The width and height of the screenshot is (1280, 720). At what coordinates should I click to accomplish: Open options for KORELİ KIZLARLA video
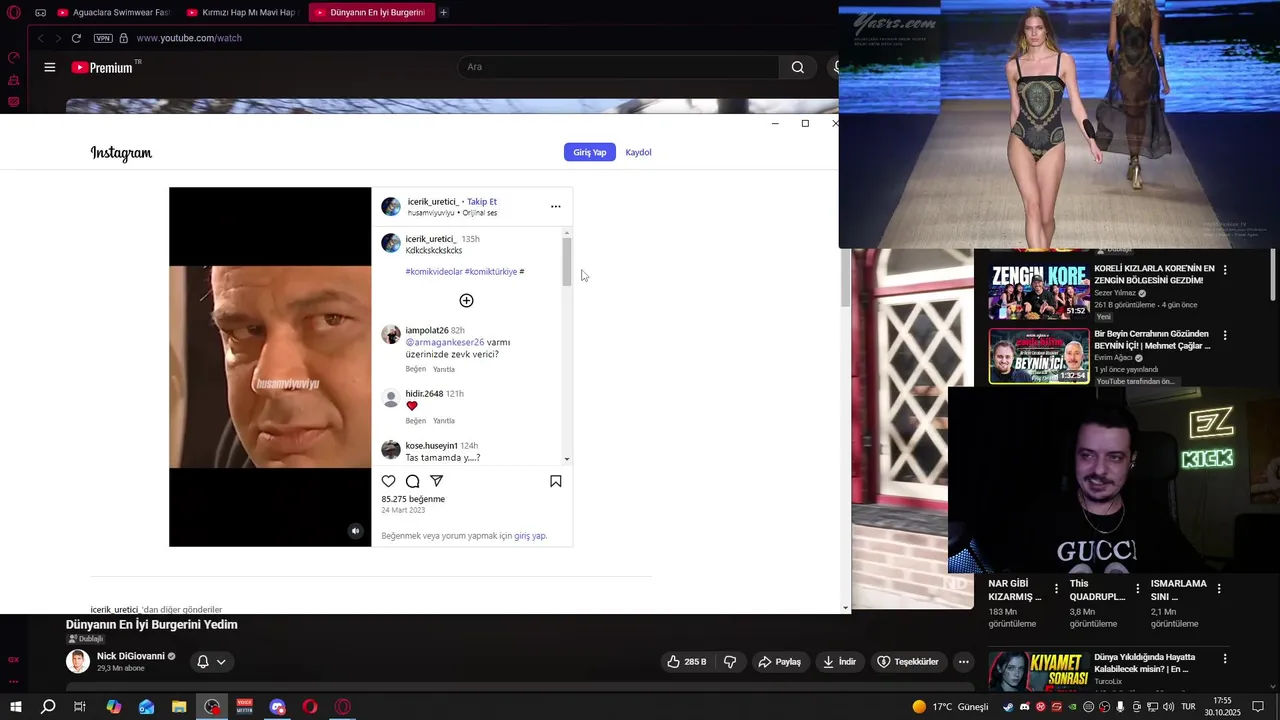pos(1225,270)
